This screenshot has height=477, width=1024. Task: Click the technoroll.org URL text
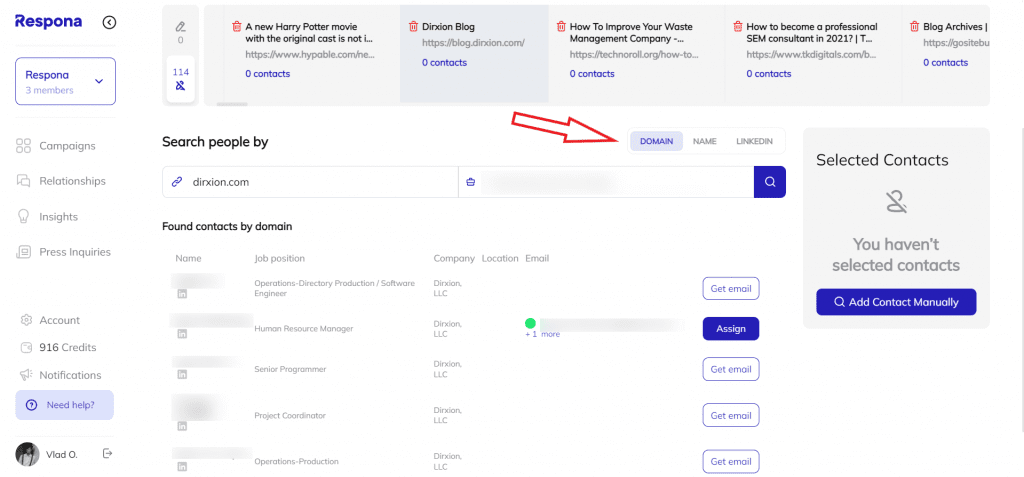pyautogui.click(x=634, y=55)
